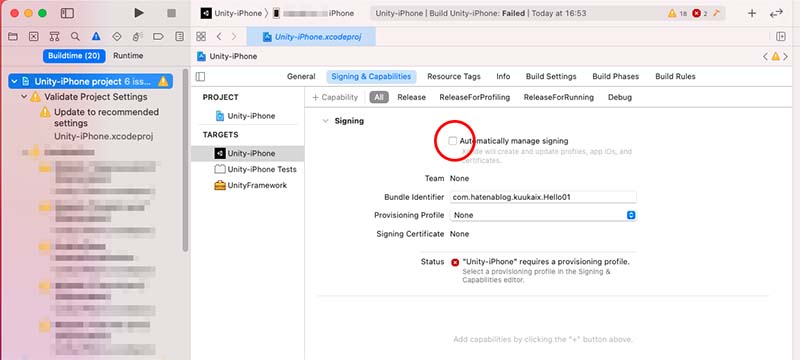Click Unity-iPhone in the jump bar

pyautogui.click(x=227, y=56)
